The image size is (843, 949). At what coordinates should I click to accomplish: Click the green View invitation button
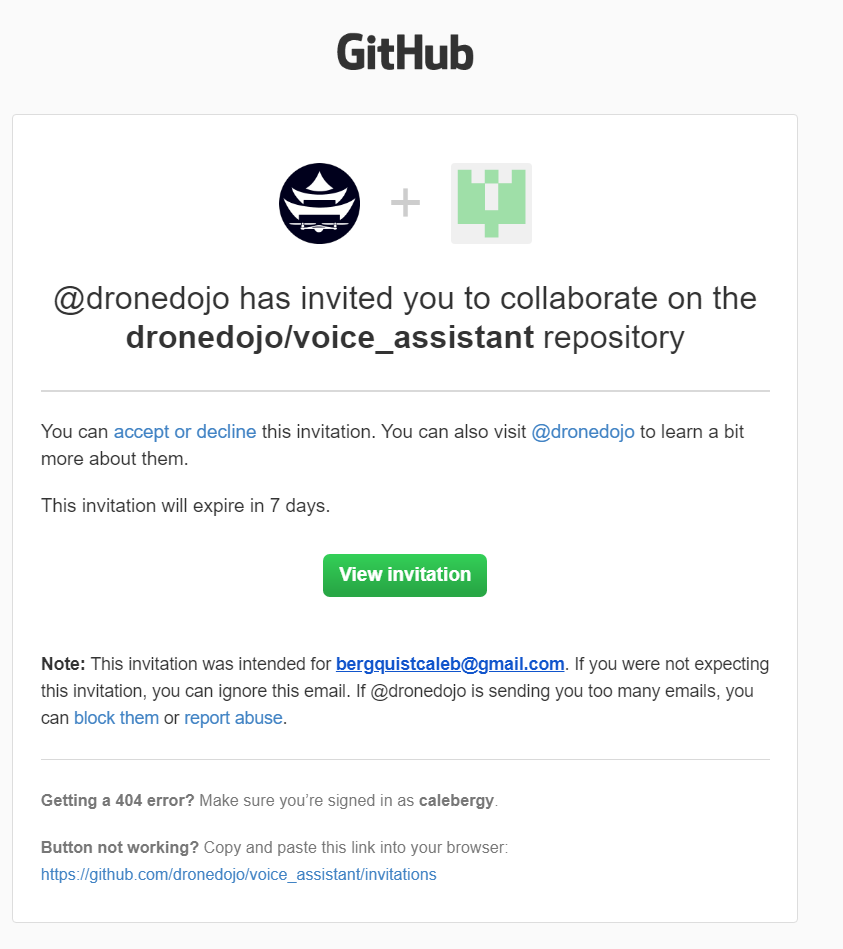[x=405, y=575]
